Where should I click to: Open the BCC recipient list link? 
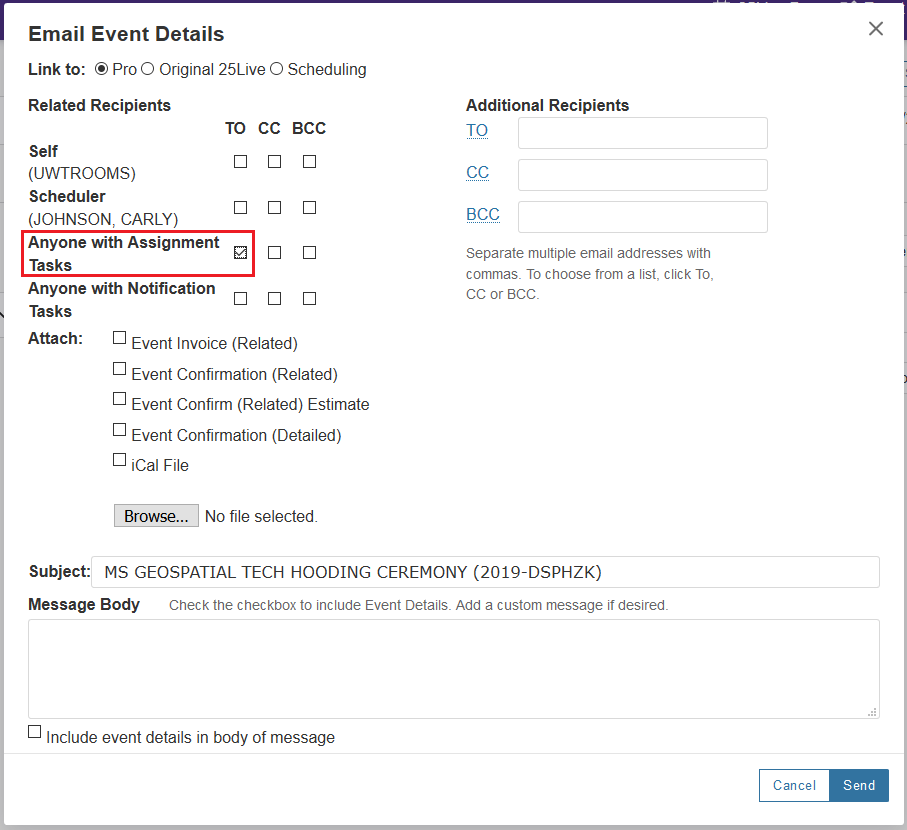coord(482,215)
